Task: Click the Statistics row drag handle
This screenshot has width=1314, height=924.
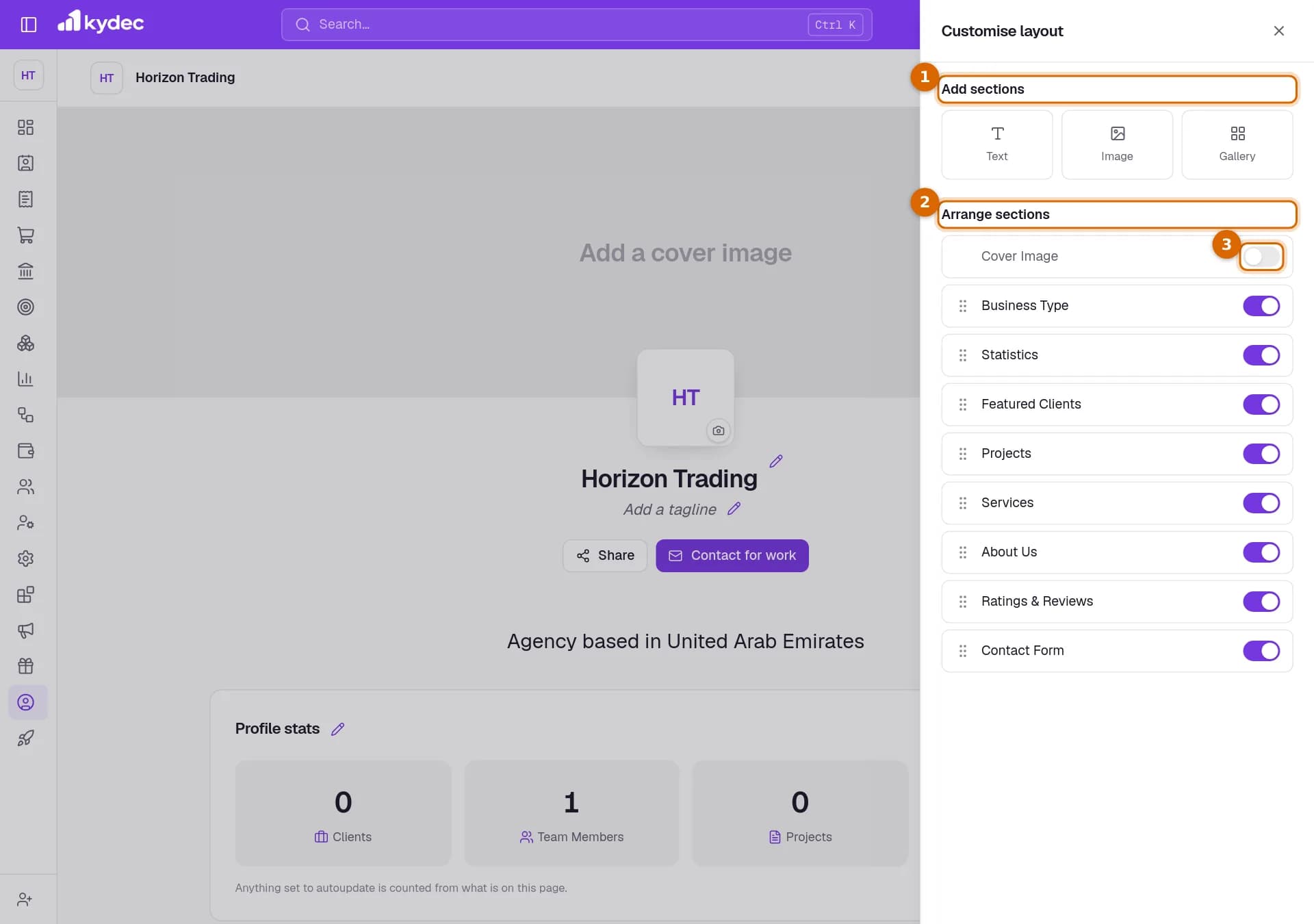Action: click(962, 355)
